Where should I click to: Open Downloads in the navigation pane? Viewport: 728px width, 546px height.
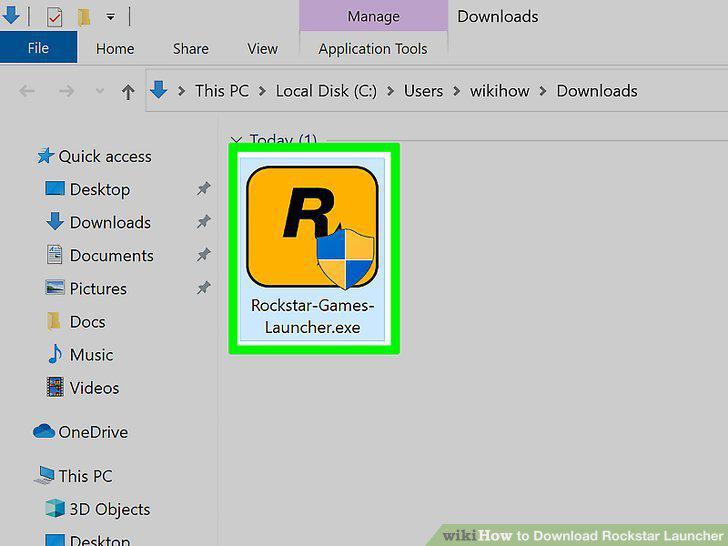point(110,222)
